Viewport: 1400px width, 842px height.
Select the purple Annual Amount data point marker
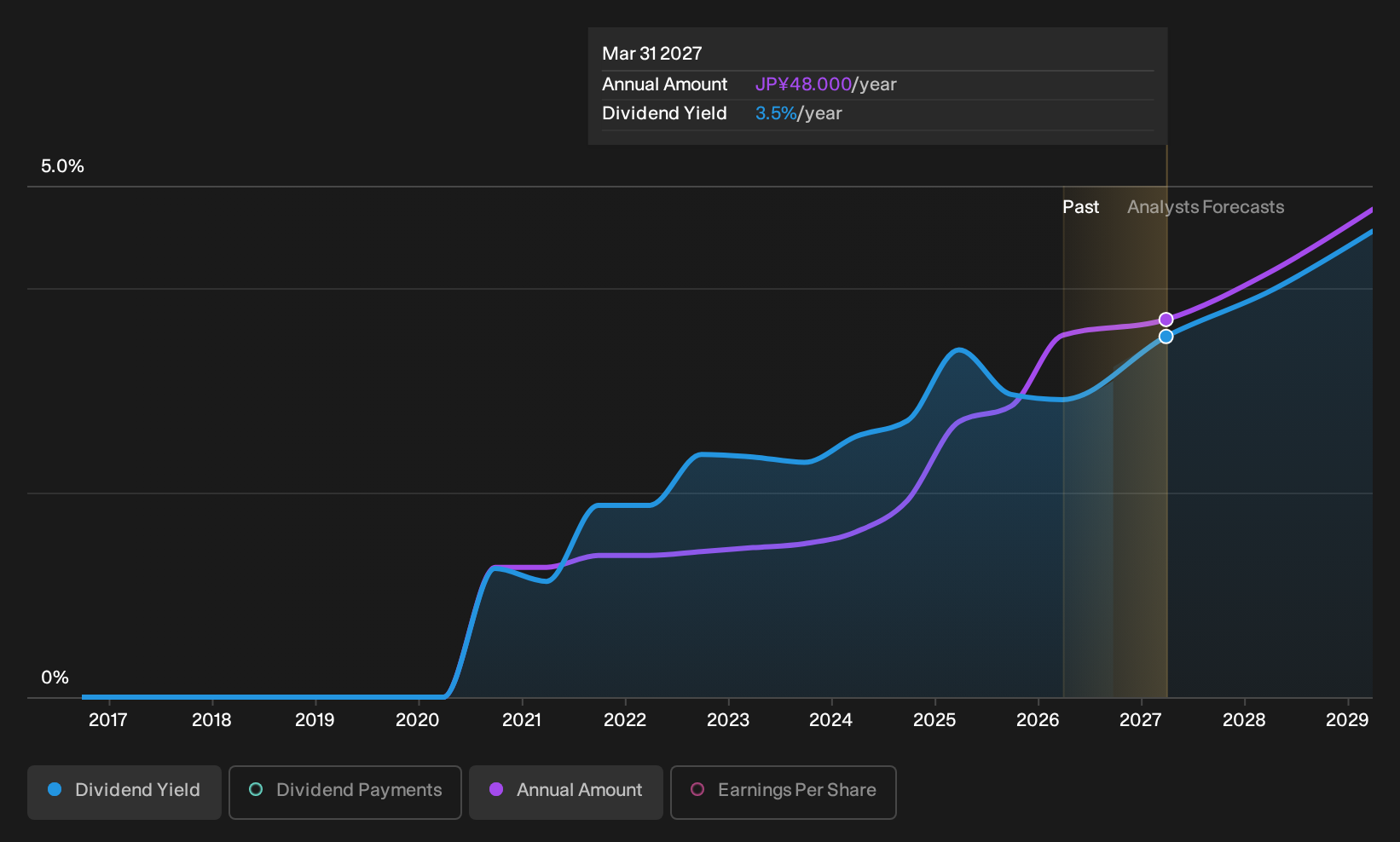(x=1166, y=320)
